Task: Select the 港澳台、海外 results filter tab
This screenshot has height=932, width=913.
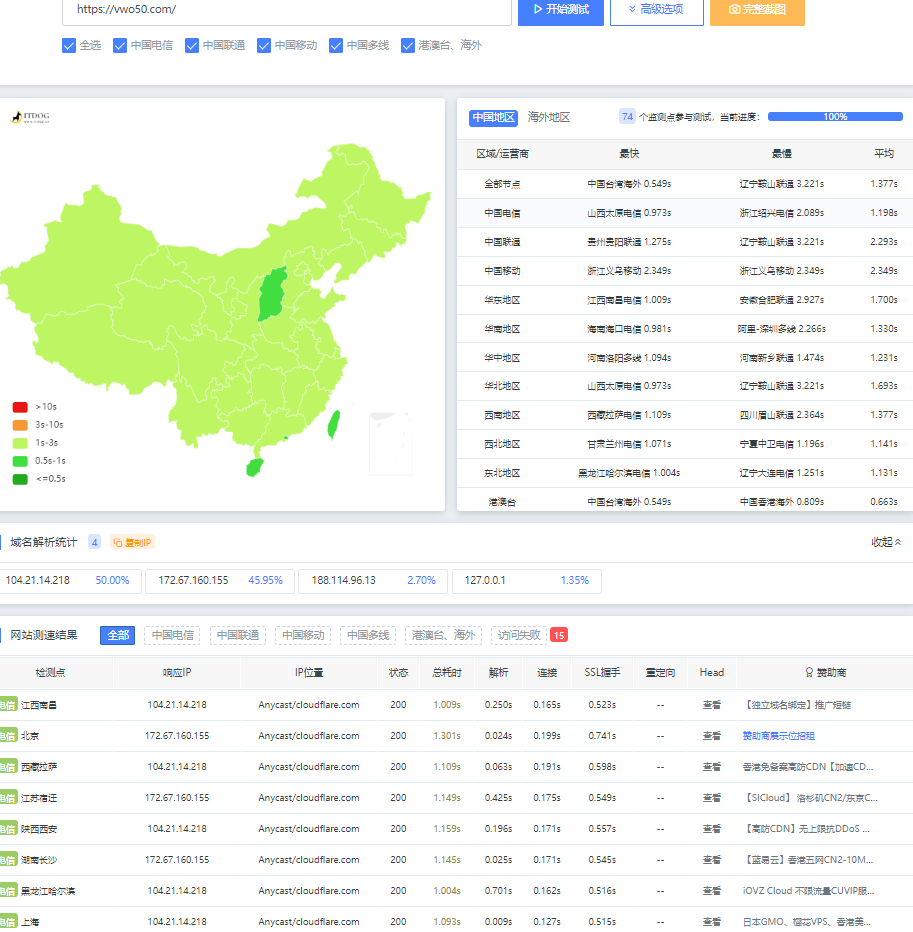Action: pos(443,635)
